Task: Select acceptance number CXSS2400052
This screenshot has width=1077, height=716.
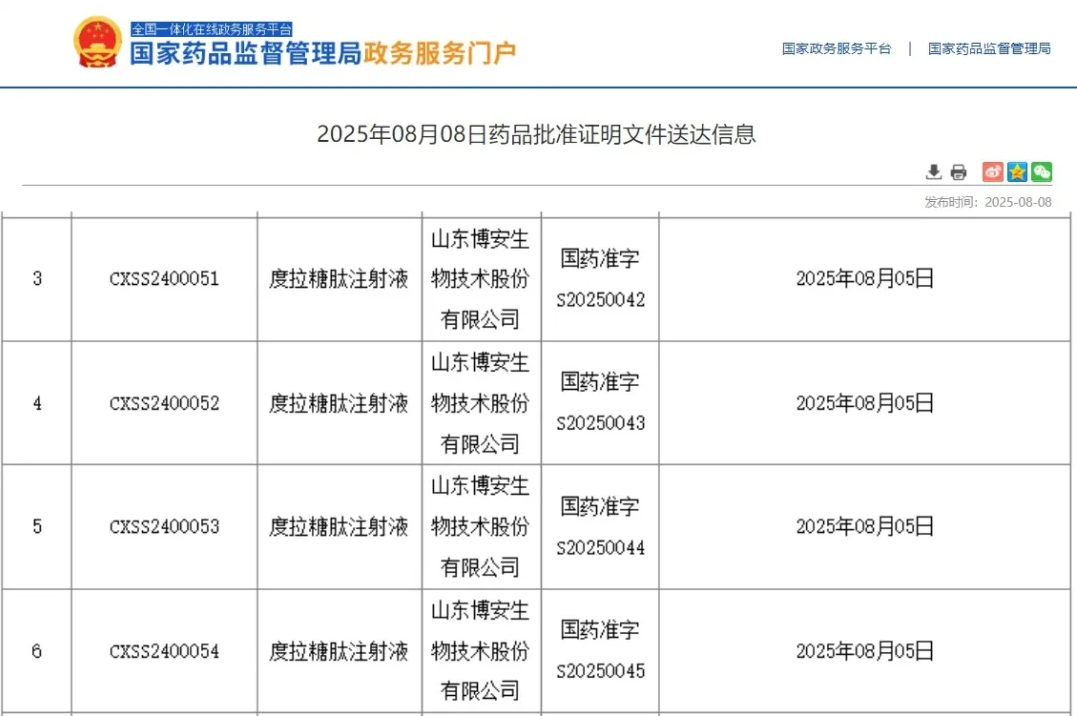Action: click(x=164, y=403)
